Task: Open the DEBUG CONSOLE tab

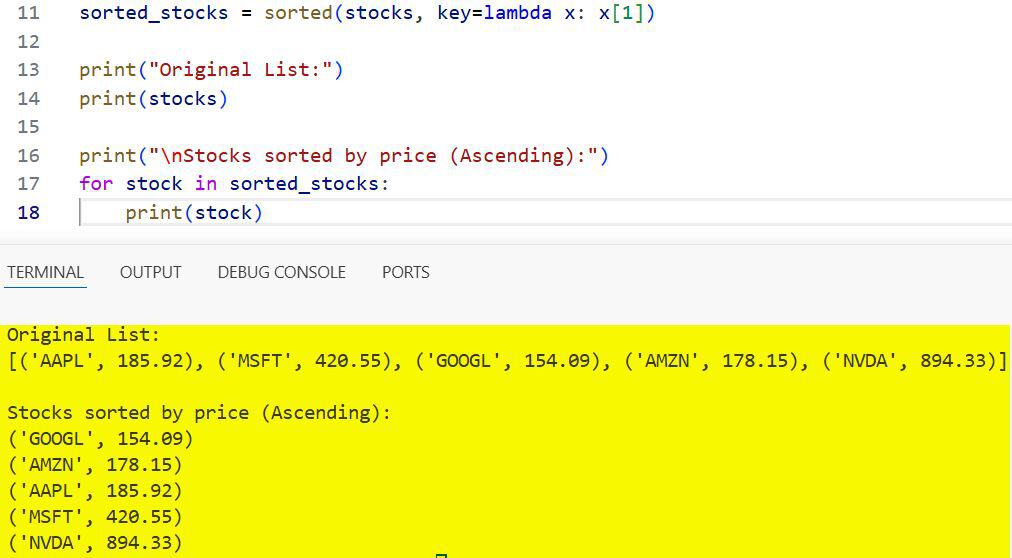Action: pos(281,272)
